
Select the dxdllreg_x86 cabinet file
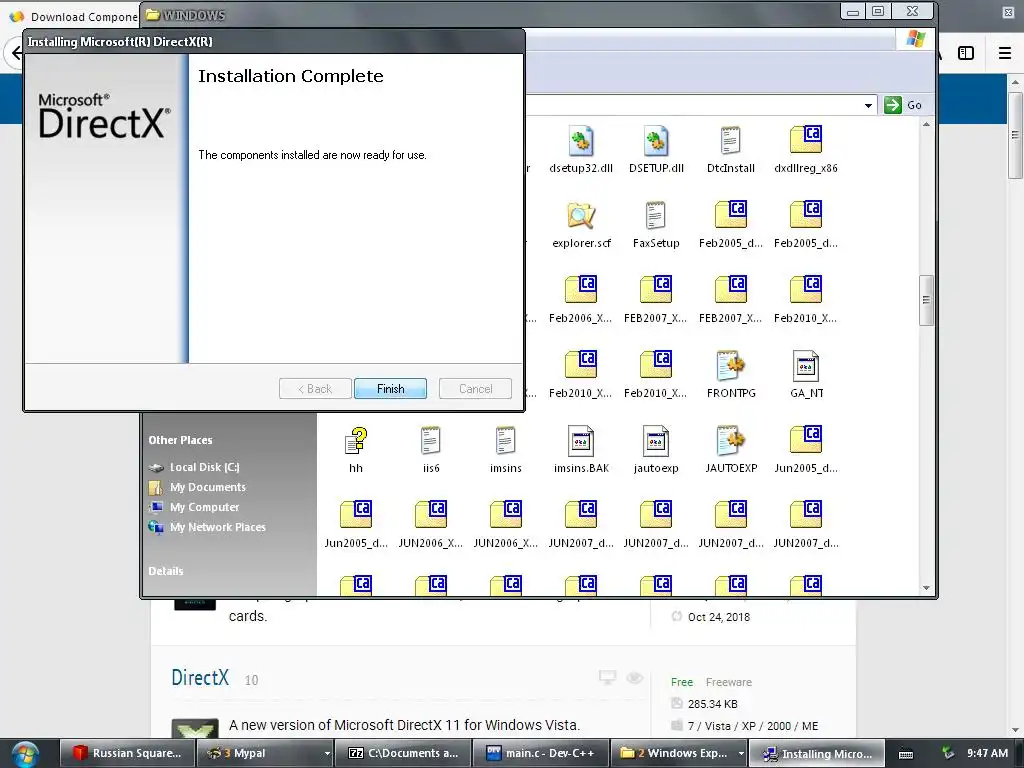point(805,140)
